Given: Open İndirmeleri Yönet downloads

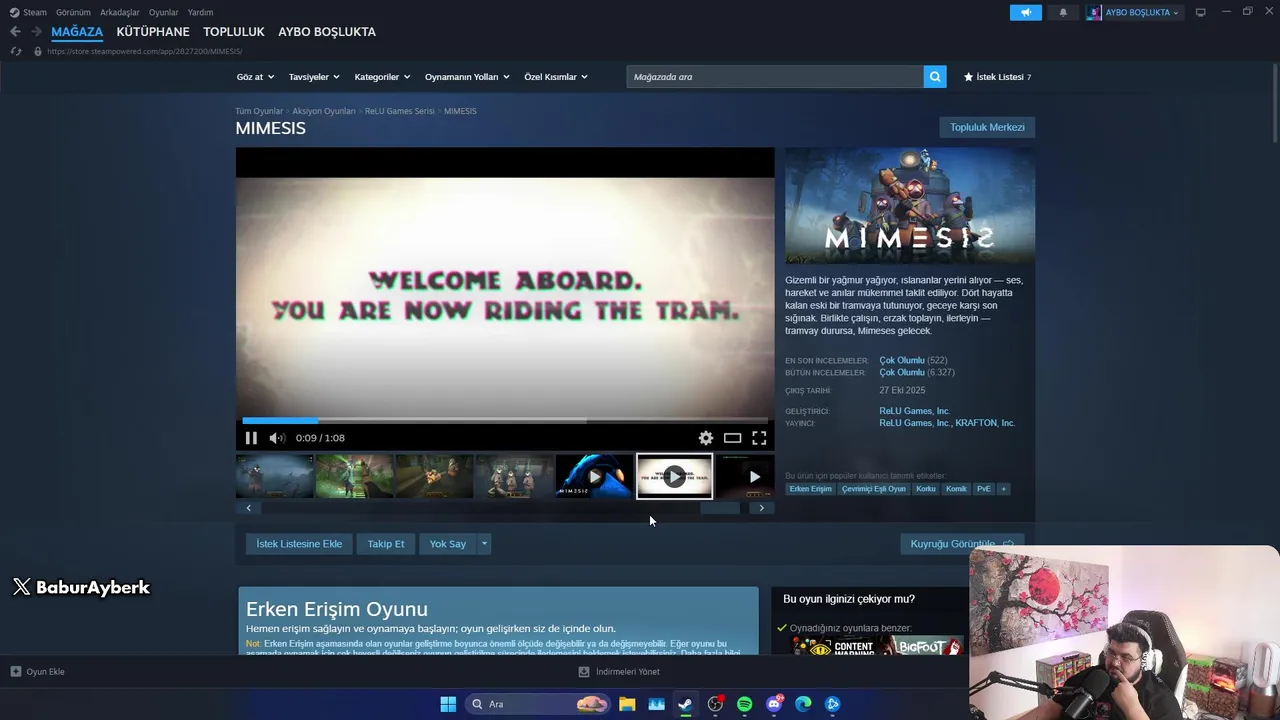Looking at the screenshot, I should pos(620,672).
